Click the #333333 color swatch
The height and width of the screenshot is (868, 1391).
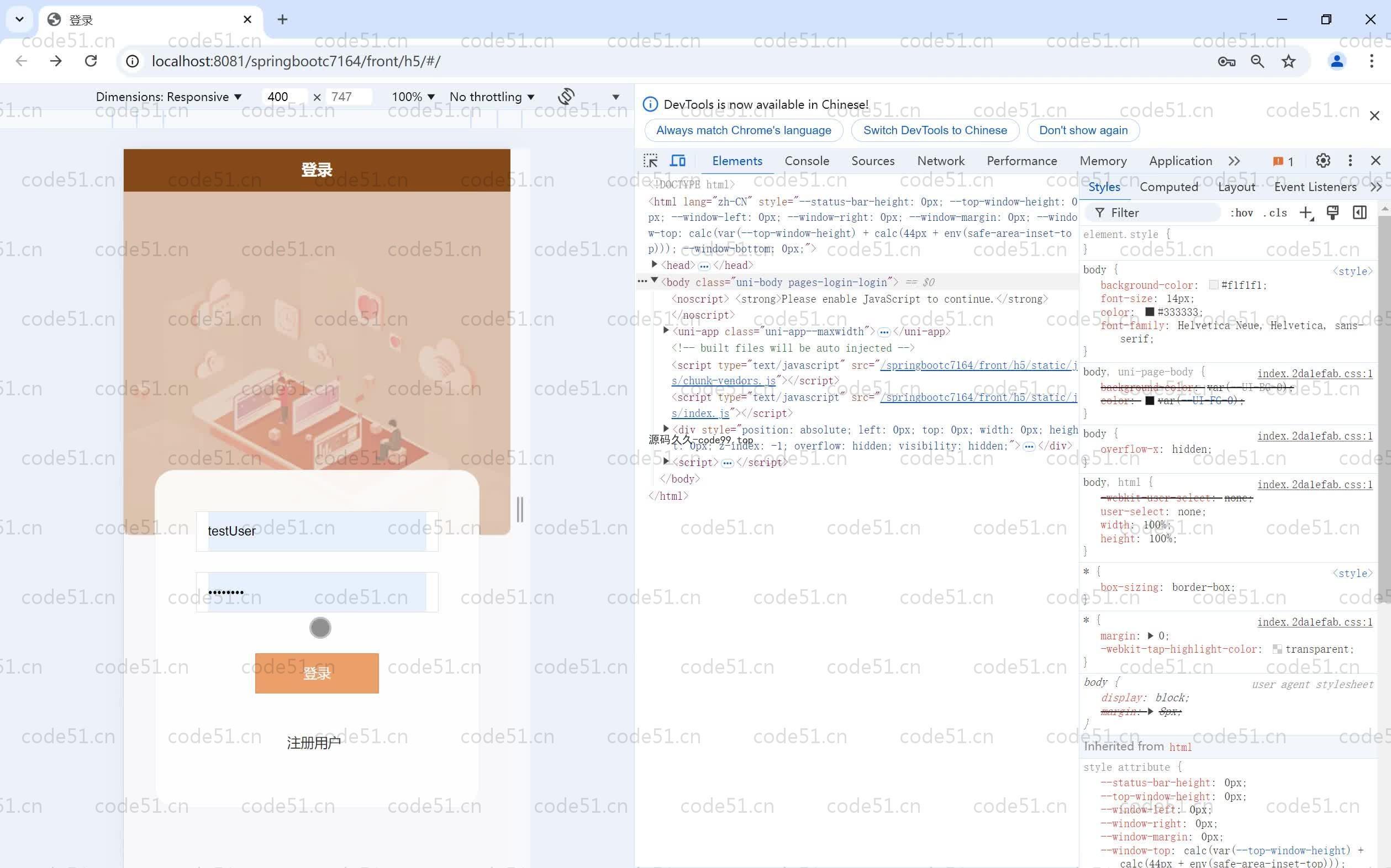tap(1150, 313)
